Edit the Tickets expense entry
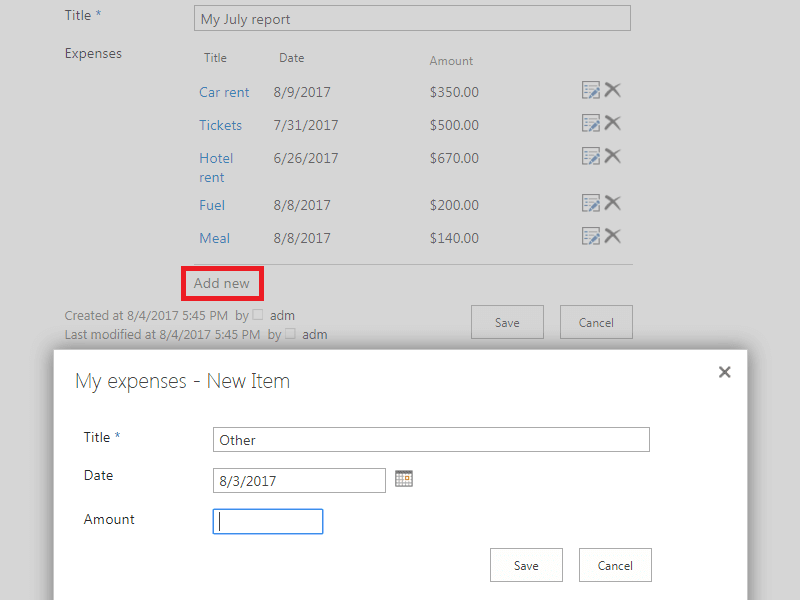 coord(591,124)
